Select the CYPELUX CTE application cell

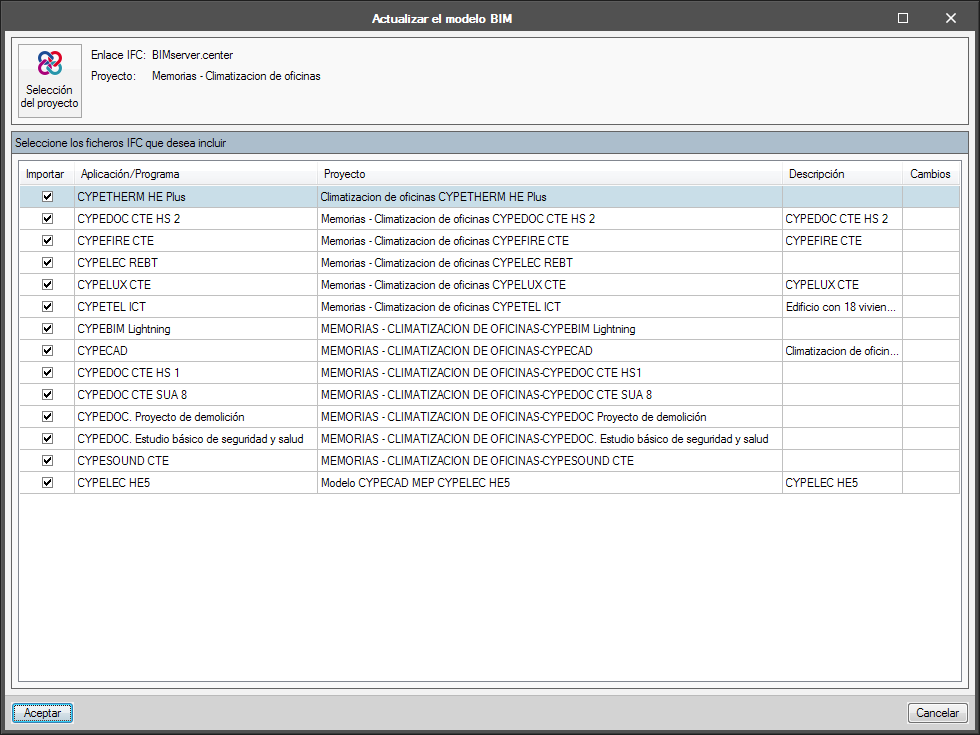[x=196, y=284]
